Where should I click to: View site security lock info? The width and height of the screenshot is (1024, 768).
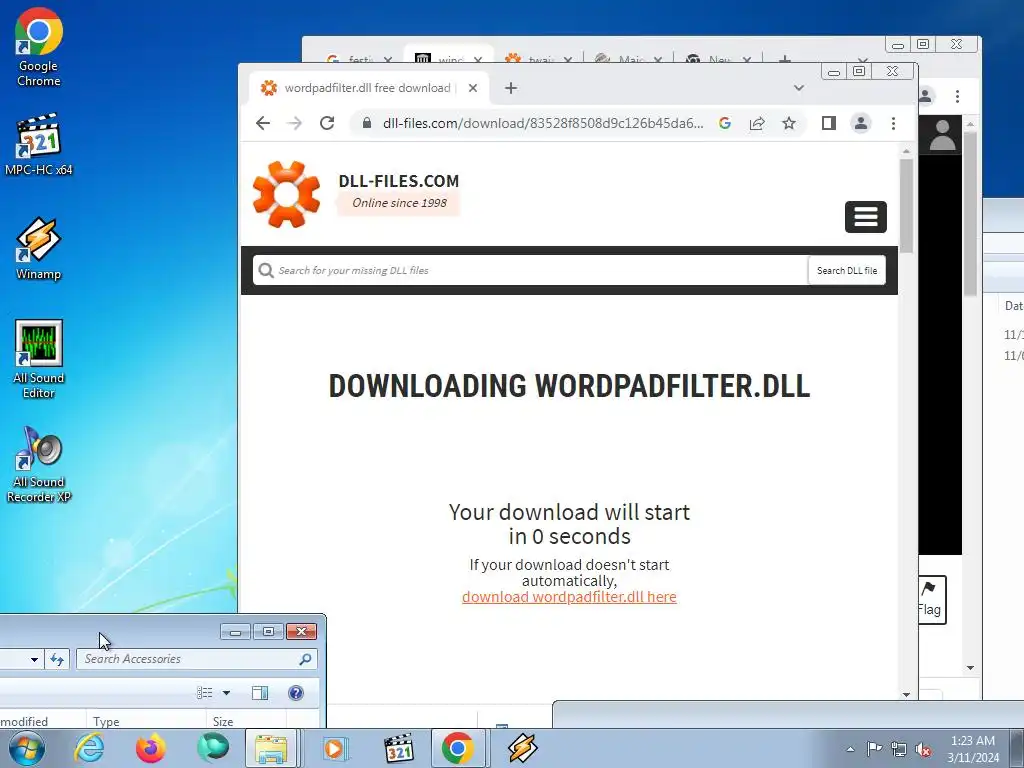tap(367, 123)
